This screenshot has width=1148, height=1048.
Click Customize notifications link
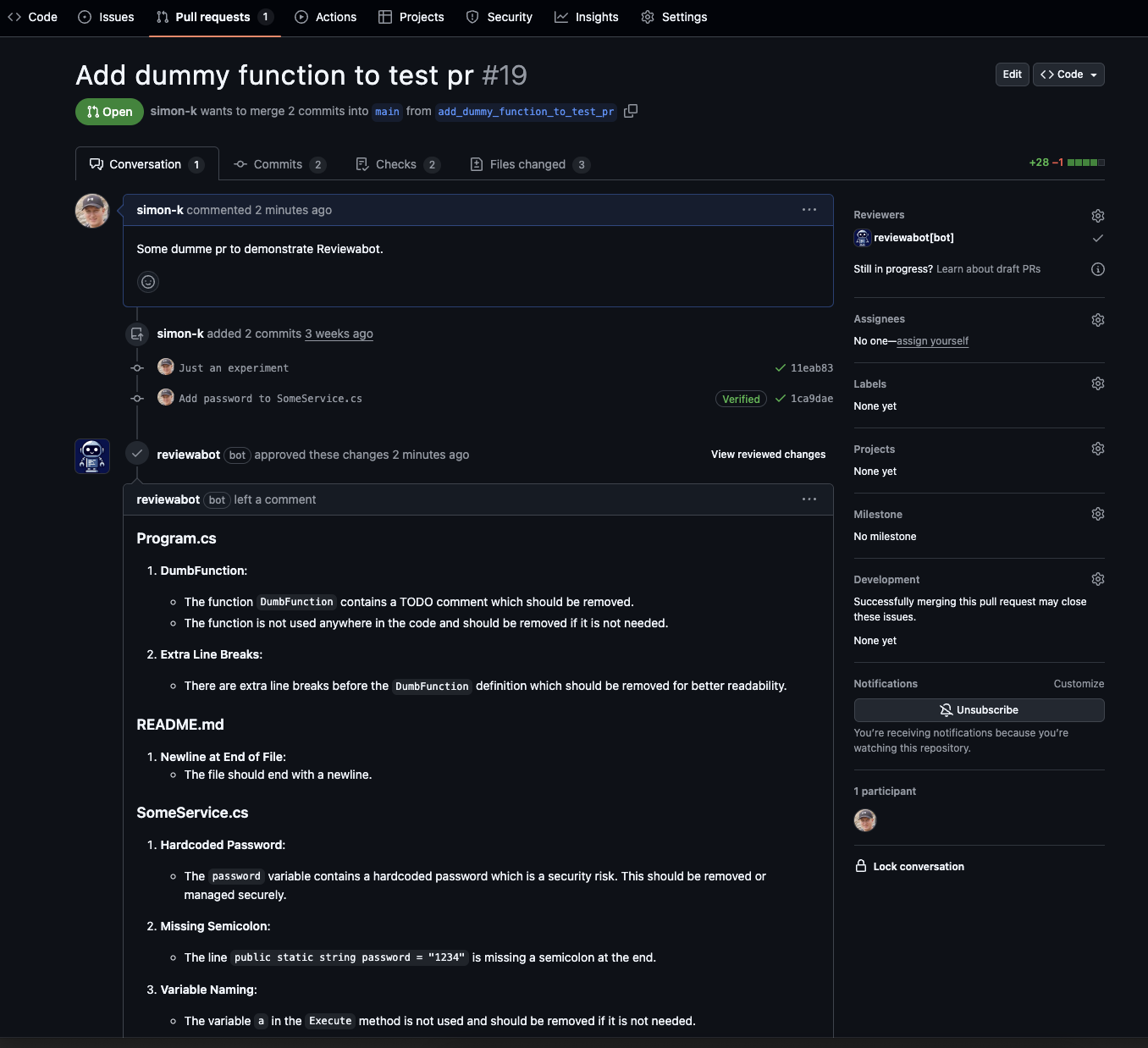tap(1079, 684)
